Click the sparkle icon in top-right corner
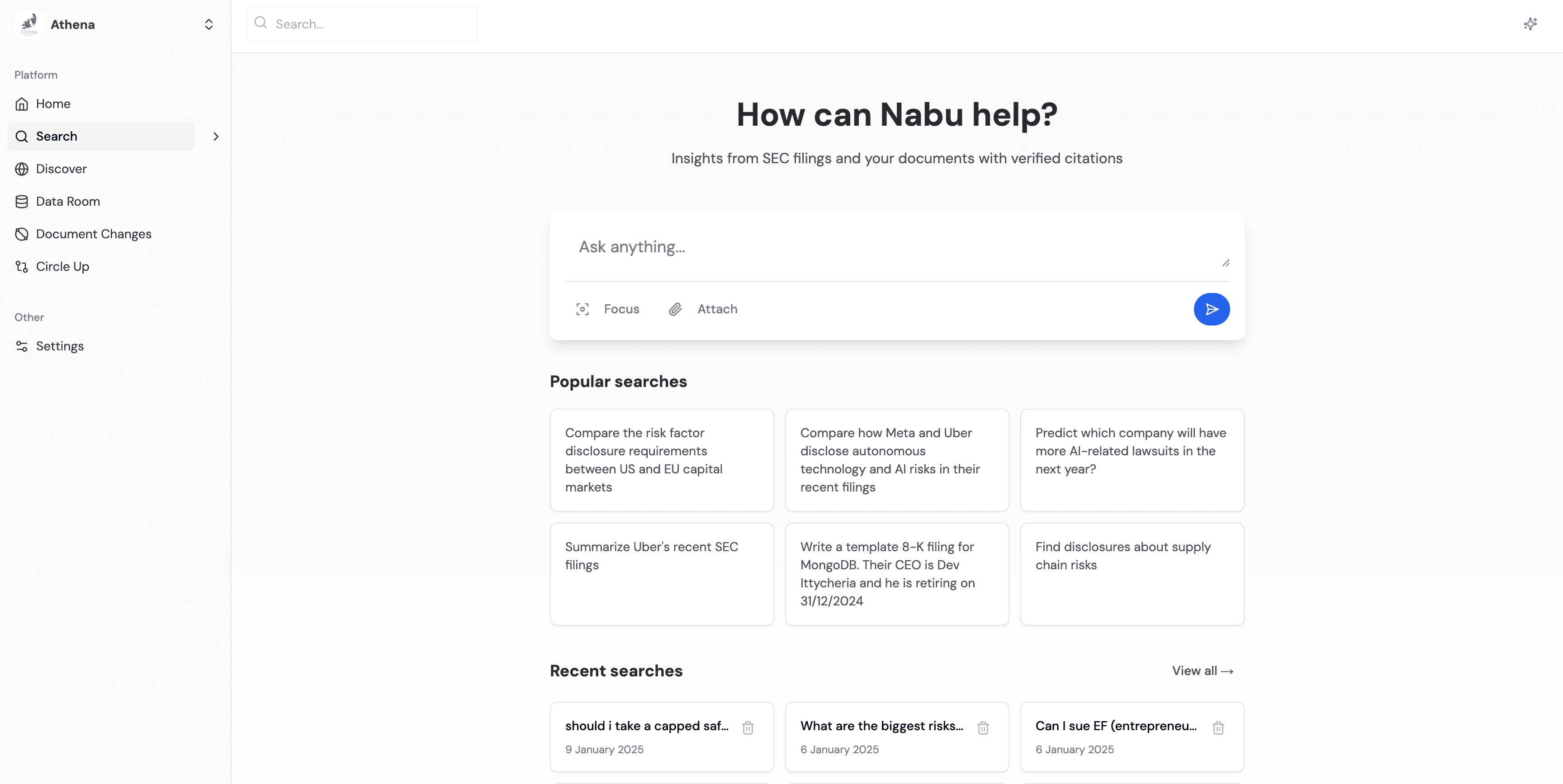The image size is (1563, 784). point(1530,24)
